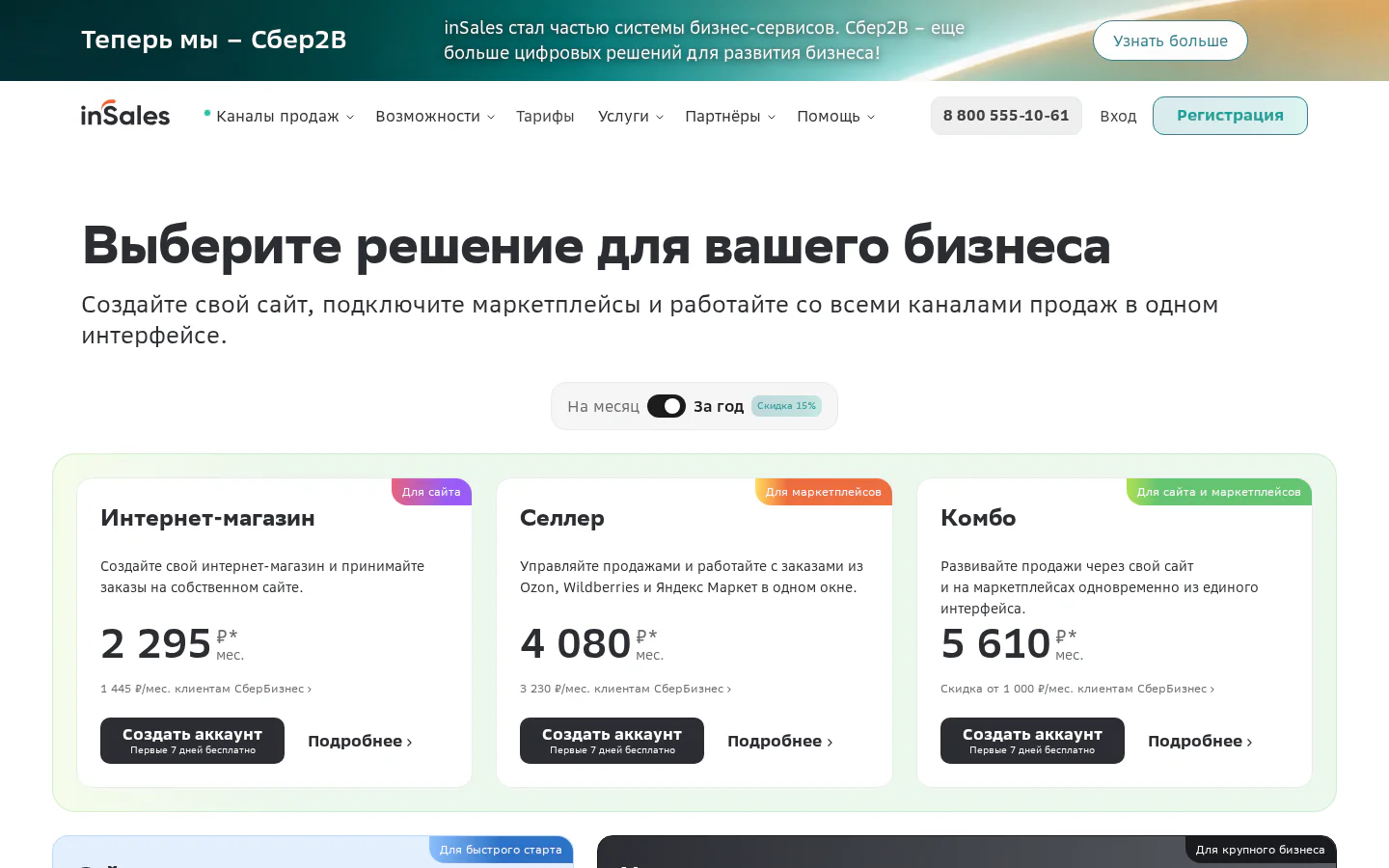Click the Для крупного бизнеса tag

1260,850
